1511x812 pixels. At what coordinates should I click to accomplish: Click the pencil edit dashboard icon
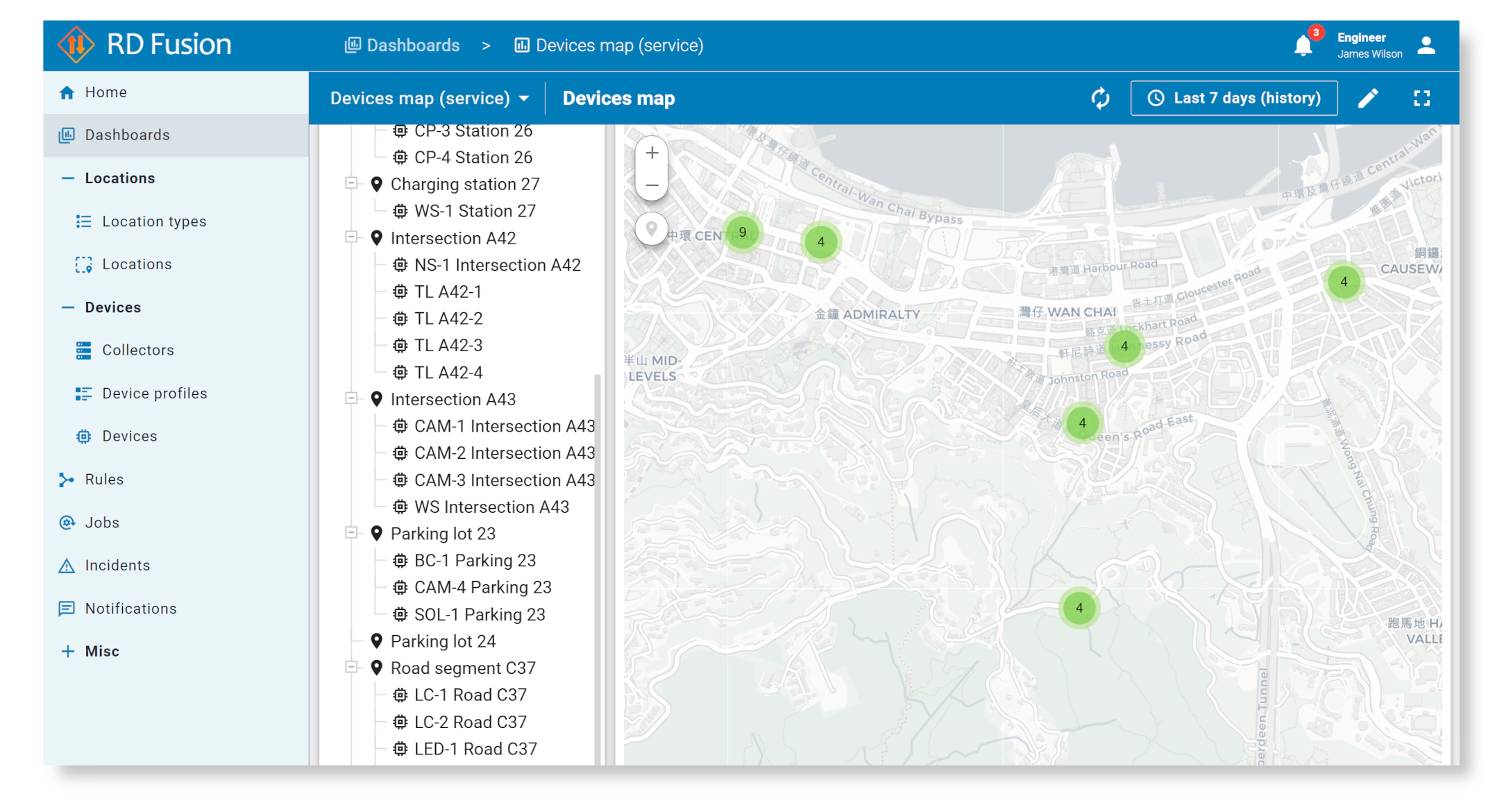tap(1367, 99)
